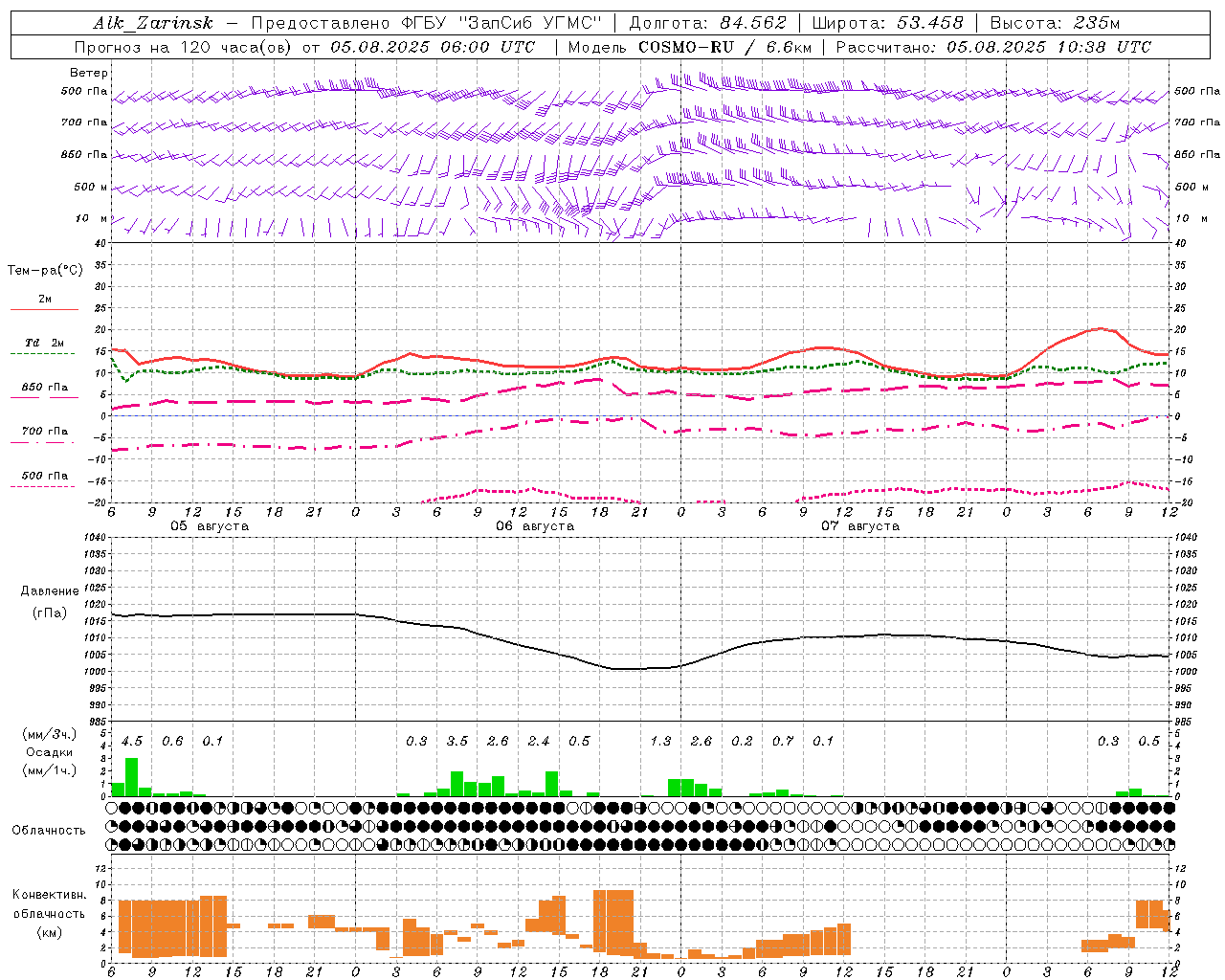Screen dimensions: 1225x980
Task: Click the 1.3 precipitation total value
Action: click(660, 742)
